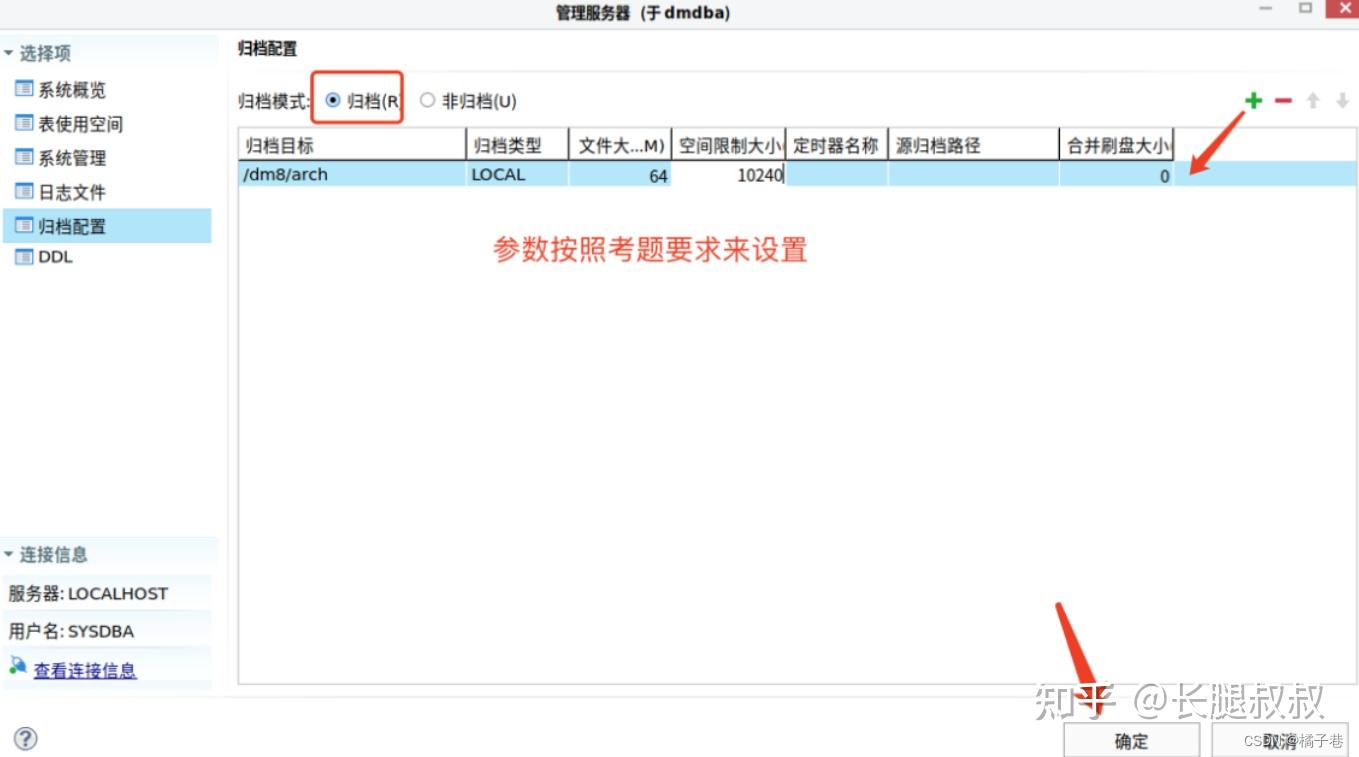The image size is (1359, 757).
Task: Select the 非归档(U) radio button
Action: point(427,100)
